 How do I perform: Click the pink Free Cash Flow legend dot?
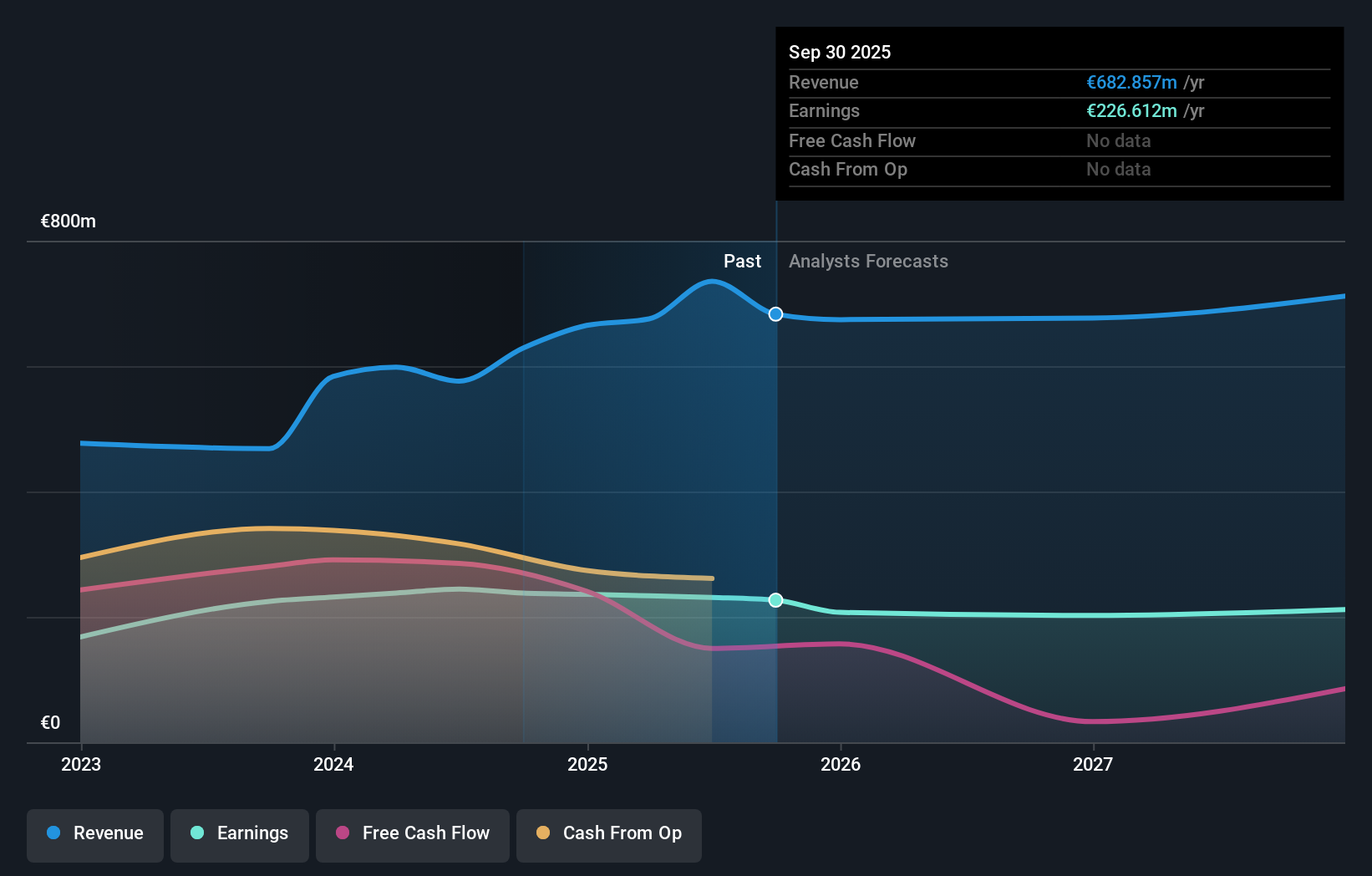[341, 833]
